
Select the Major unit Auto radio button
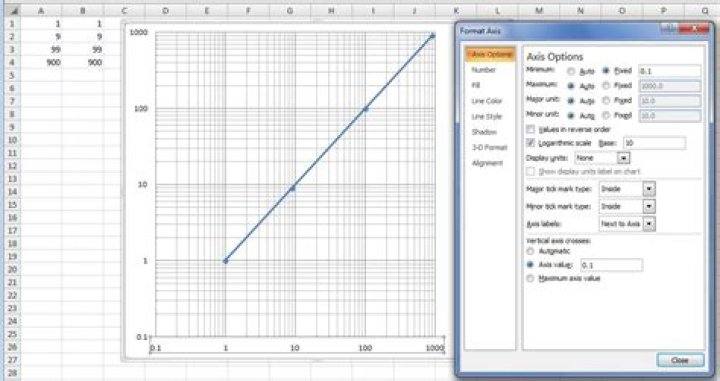571,101
